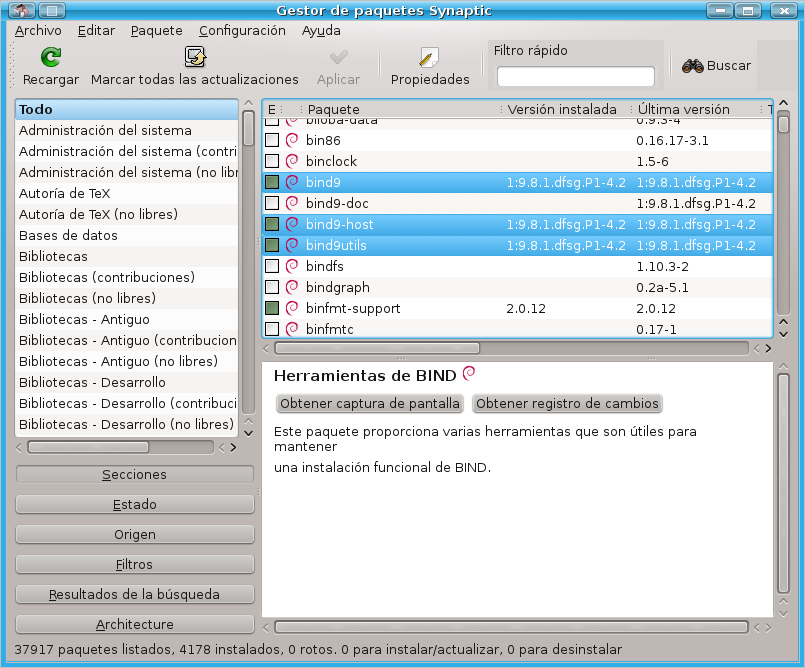Click Debian swirl icon next to bind9utils
805x668 pixels.
click(x=292, y=245)
